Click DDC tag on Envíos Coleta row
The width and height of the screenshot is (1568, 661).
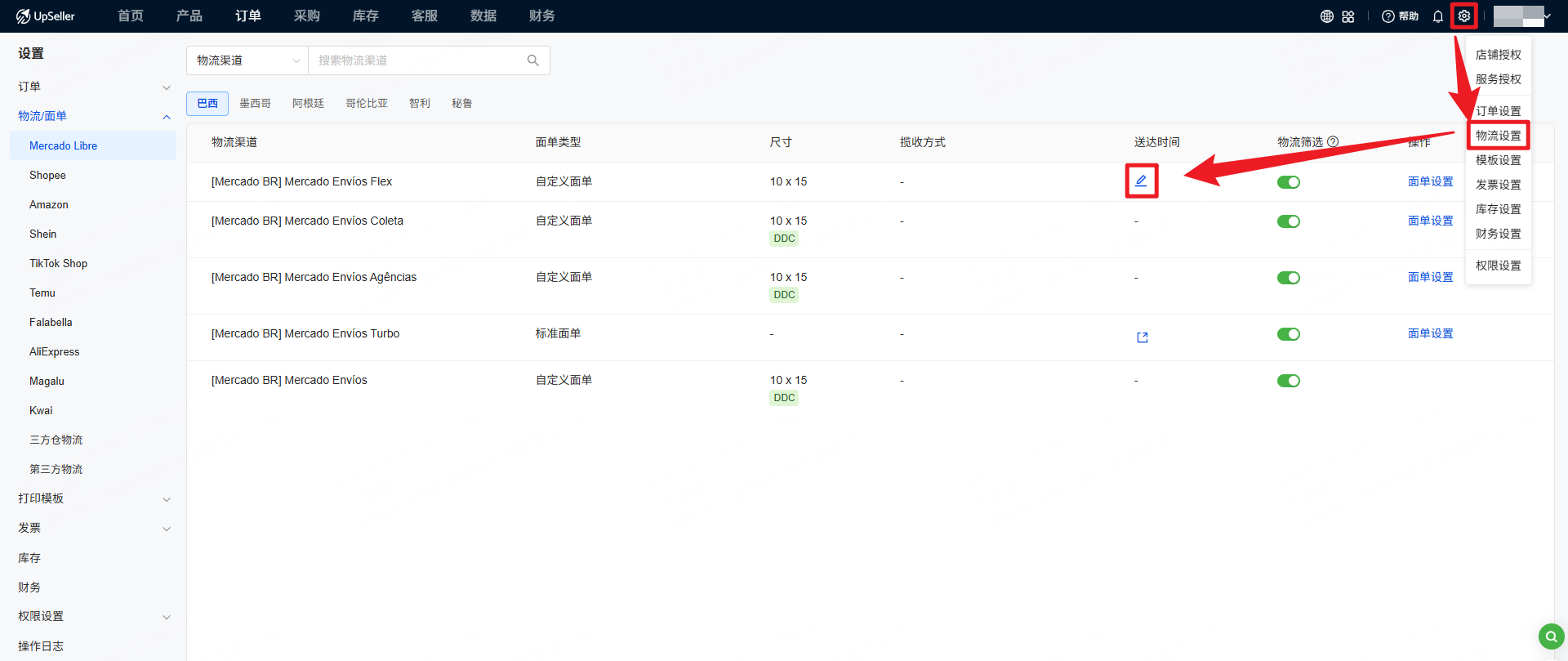pyautogui.click(x=784, y=239)
